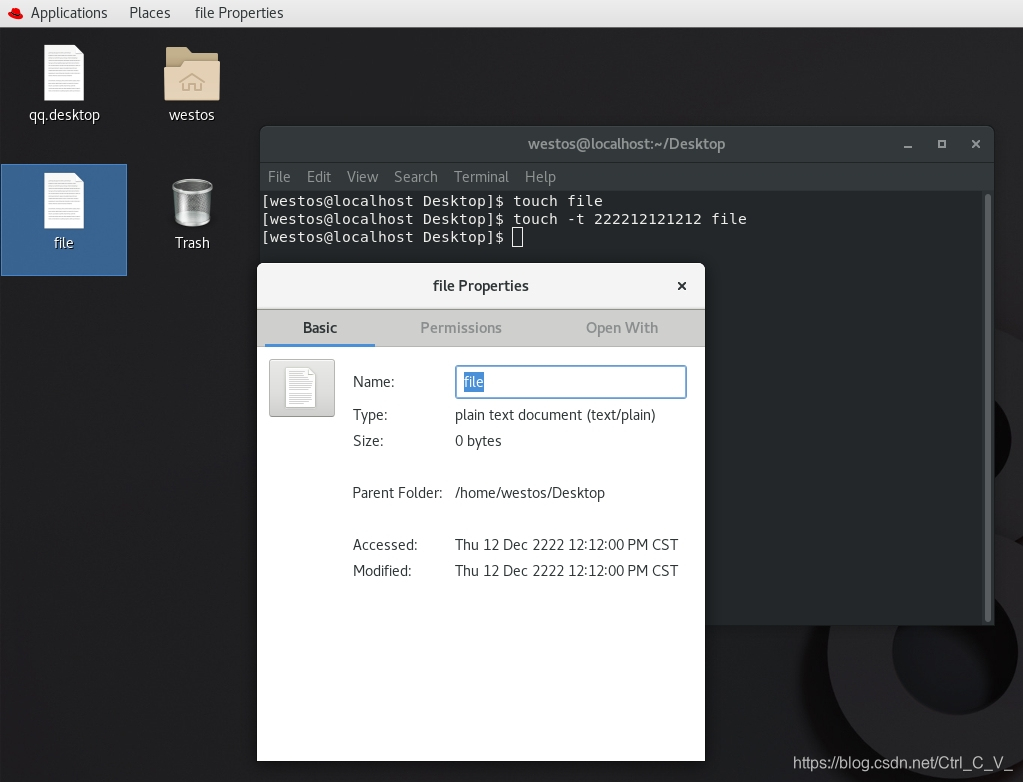Select the file icon on desktop
The height and width of the screenshot is (782, 1023).
tap(64, 201)
